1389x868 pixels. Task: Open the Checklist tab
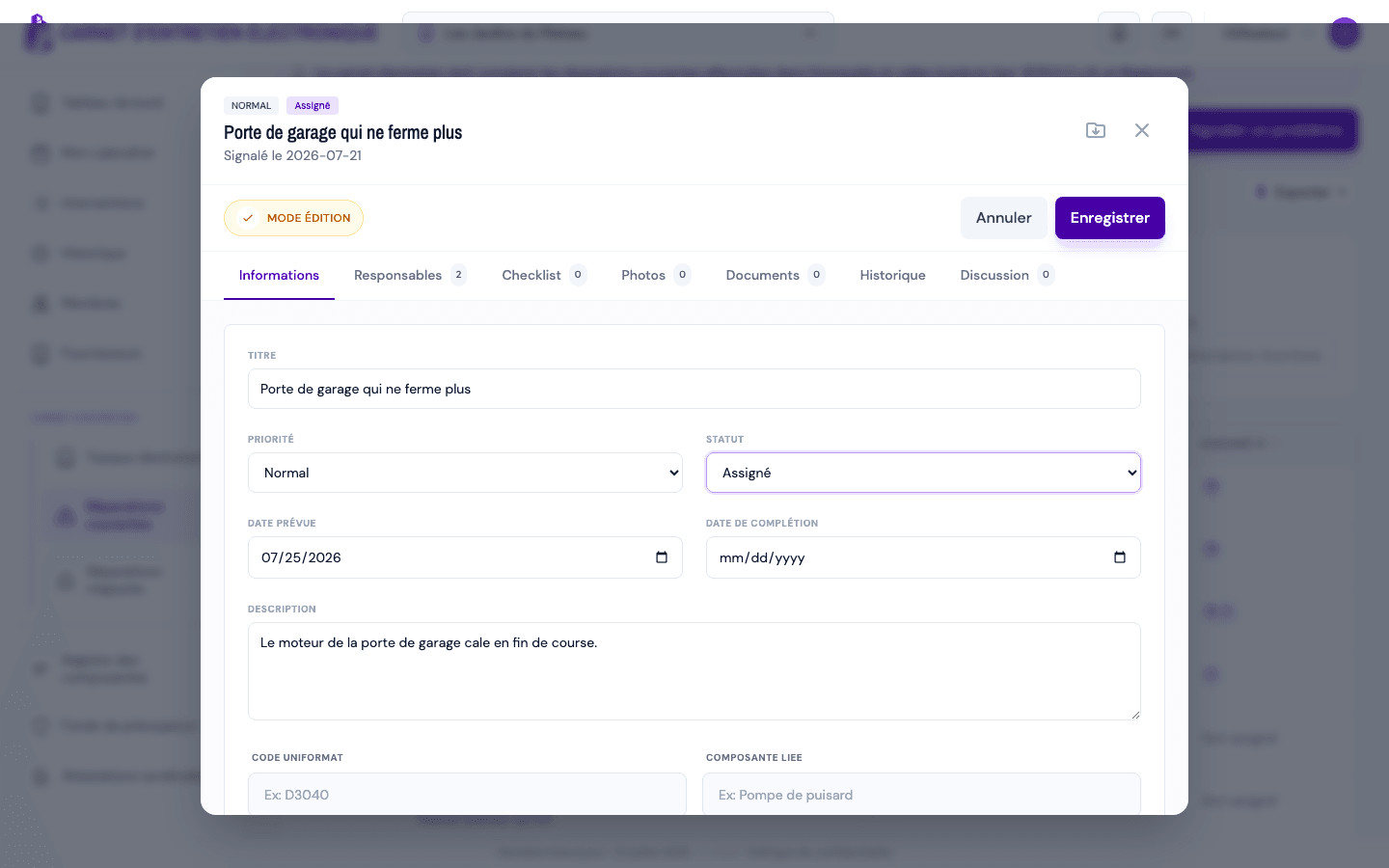click(544, 275)
